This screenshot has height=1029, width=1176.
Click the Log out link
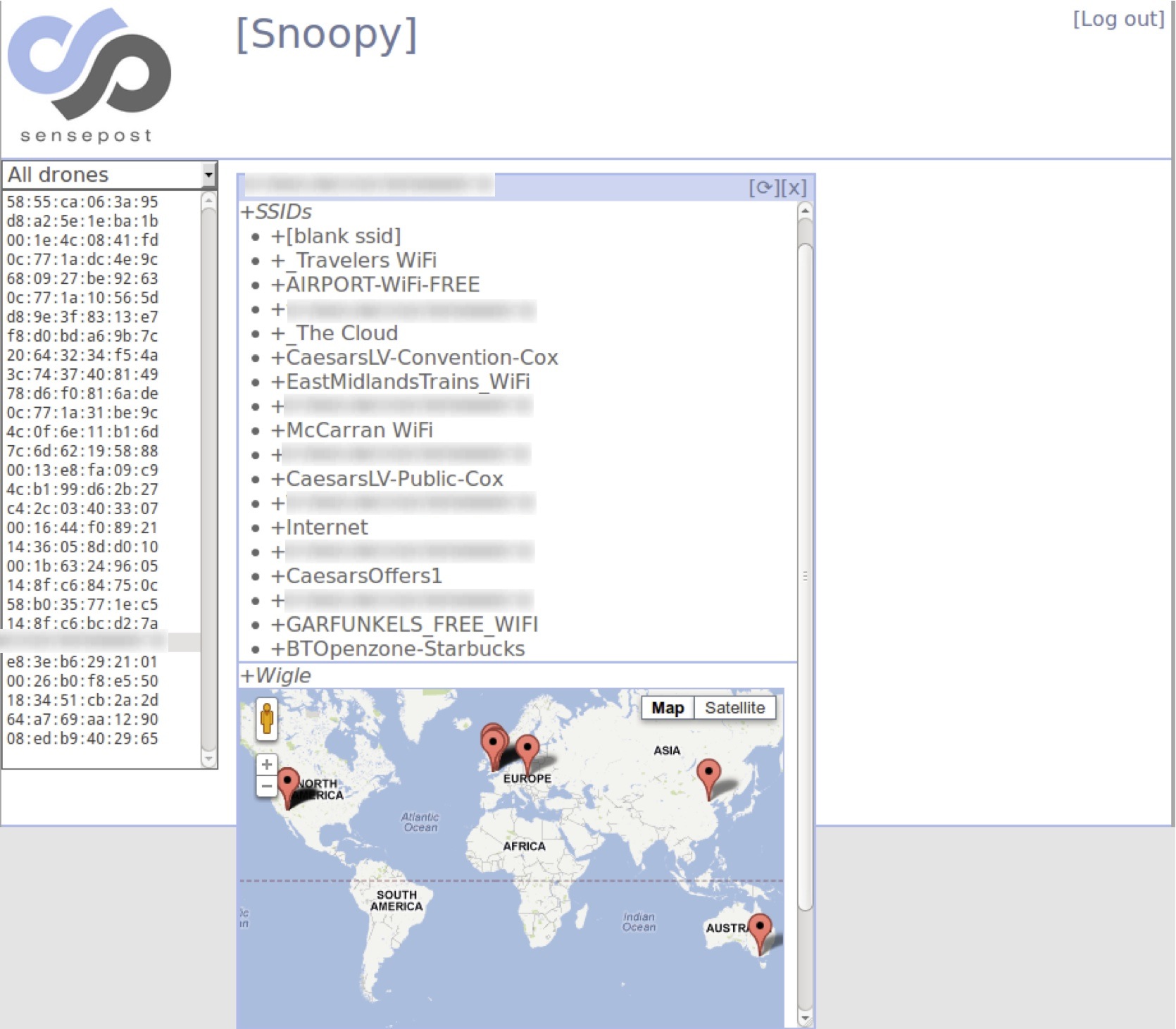1118,19
